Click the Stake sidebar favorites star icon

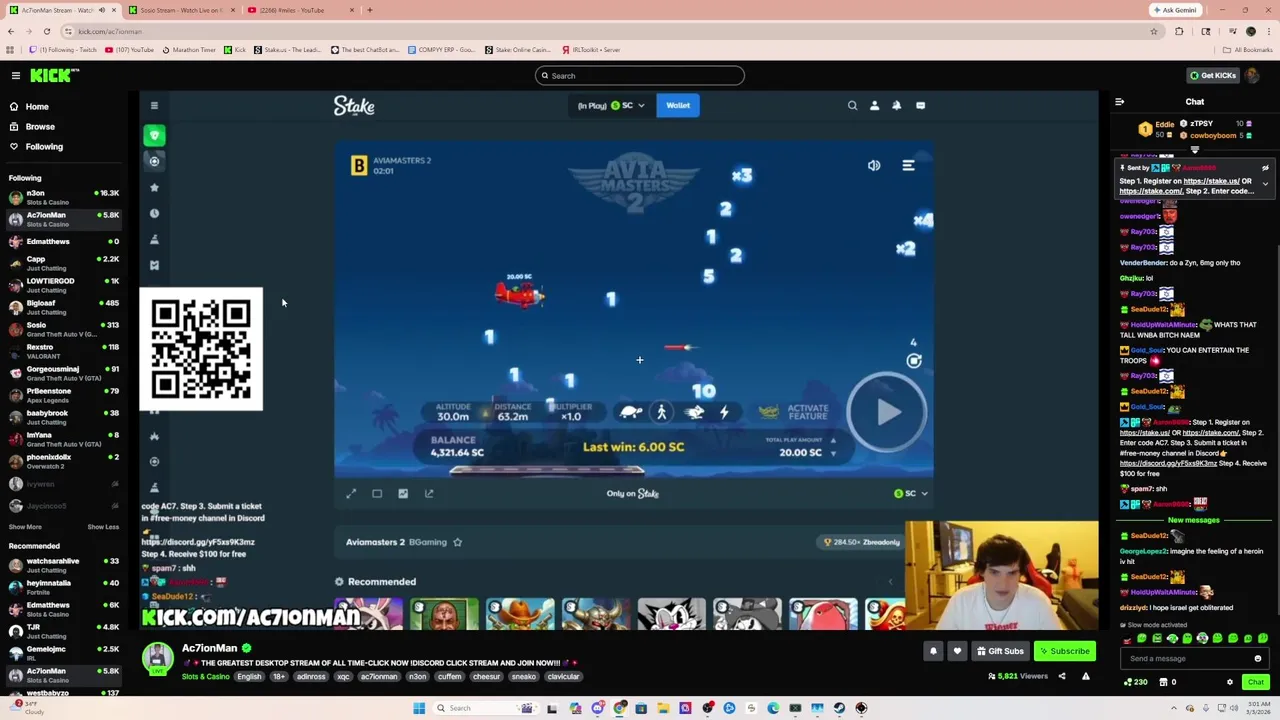pyautogui.click(x=154, y=187)
